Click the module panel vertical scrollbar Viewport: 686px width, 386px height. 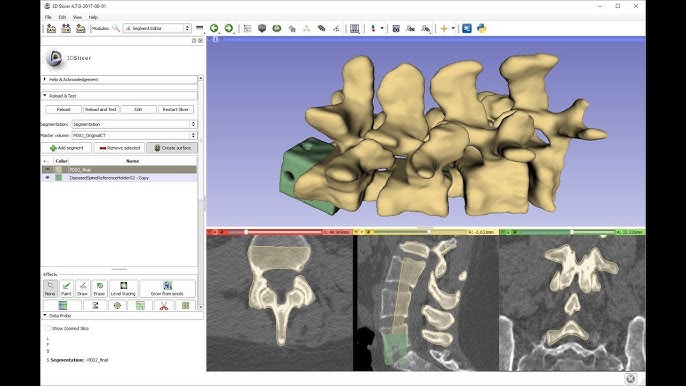click(x=201, y=193)
